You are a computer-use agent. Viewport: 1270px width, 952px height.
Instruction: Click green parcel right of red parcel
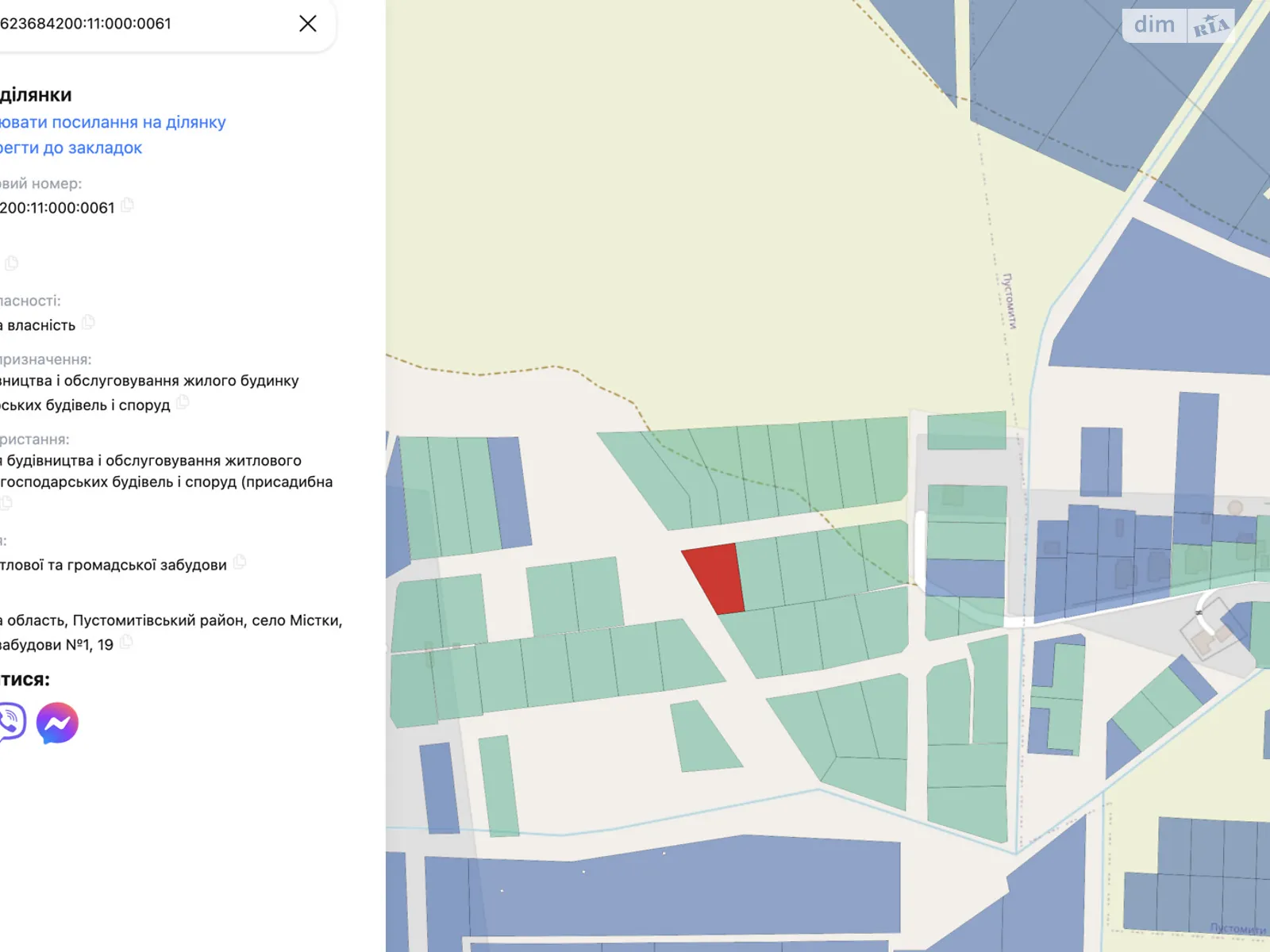(x=760, y=573)
